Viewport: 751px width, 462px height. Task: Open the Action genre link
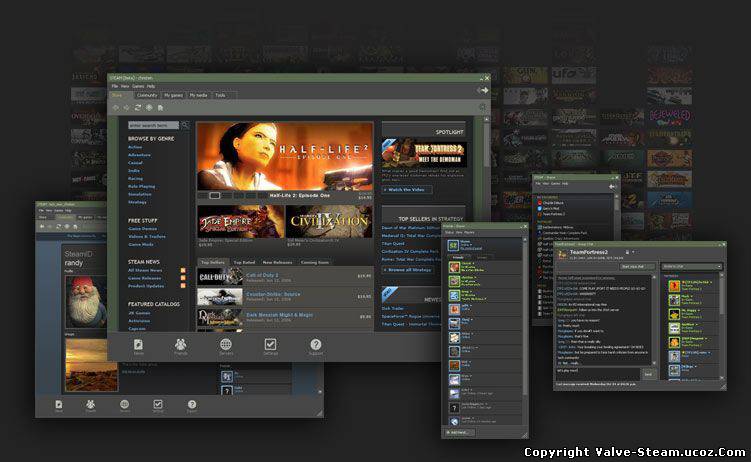pos(135,147)
